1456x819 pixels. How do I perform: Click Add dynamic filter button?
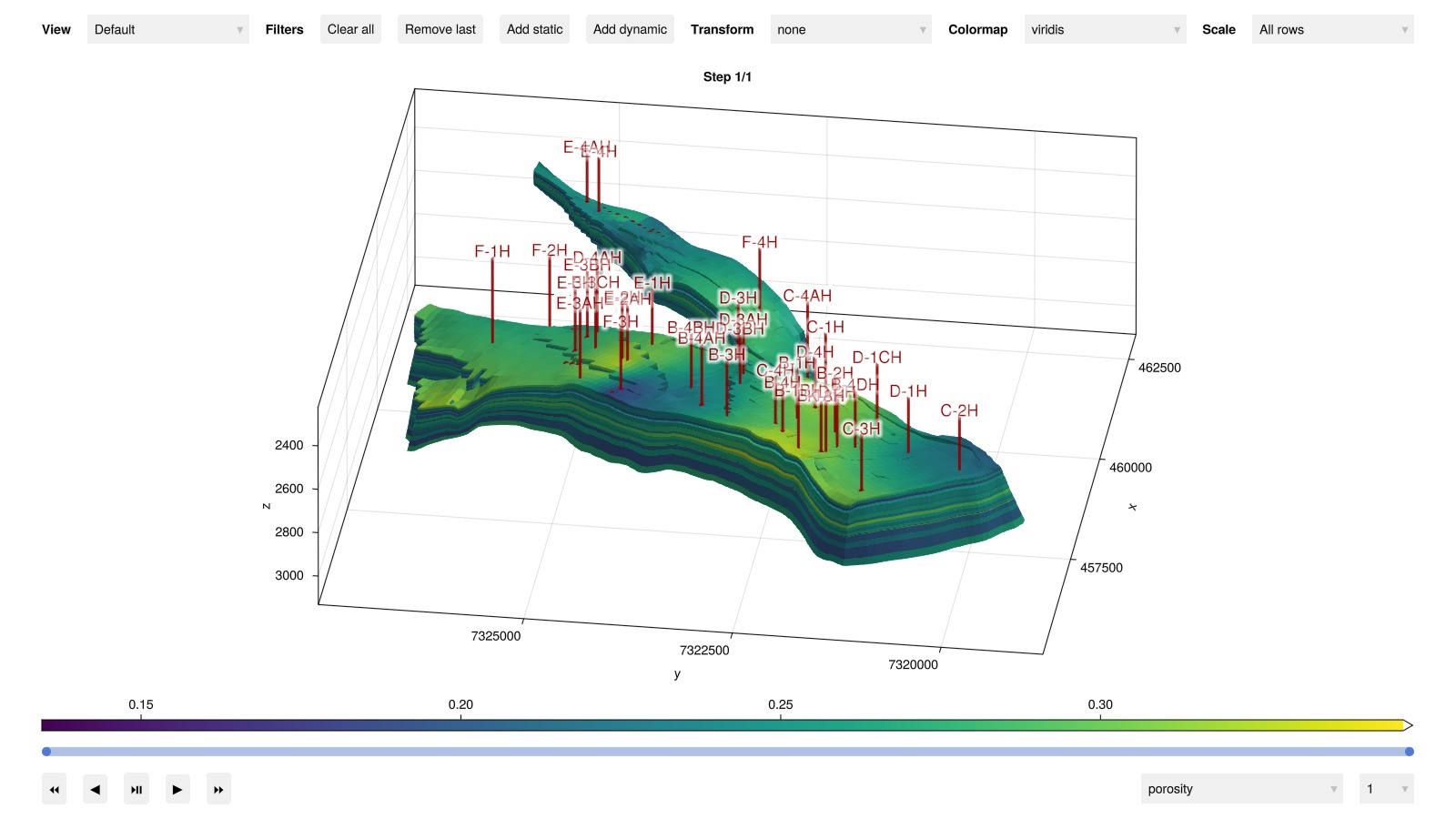(630, 29)
